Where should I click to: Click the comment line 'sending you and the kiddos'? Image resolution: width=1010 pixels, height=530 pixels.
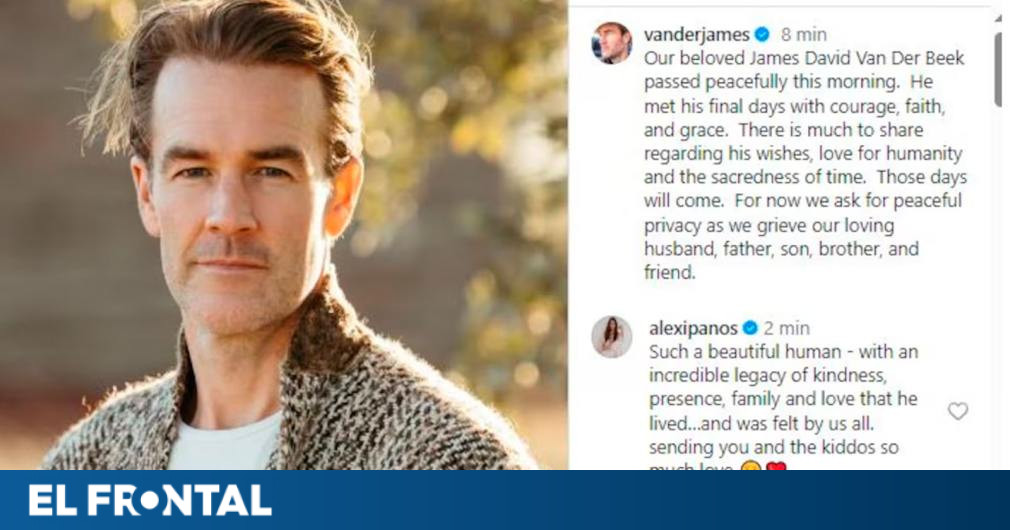[x=774, y=447]
